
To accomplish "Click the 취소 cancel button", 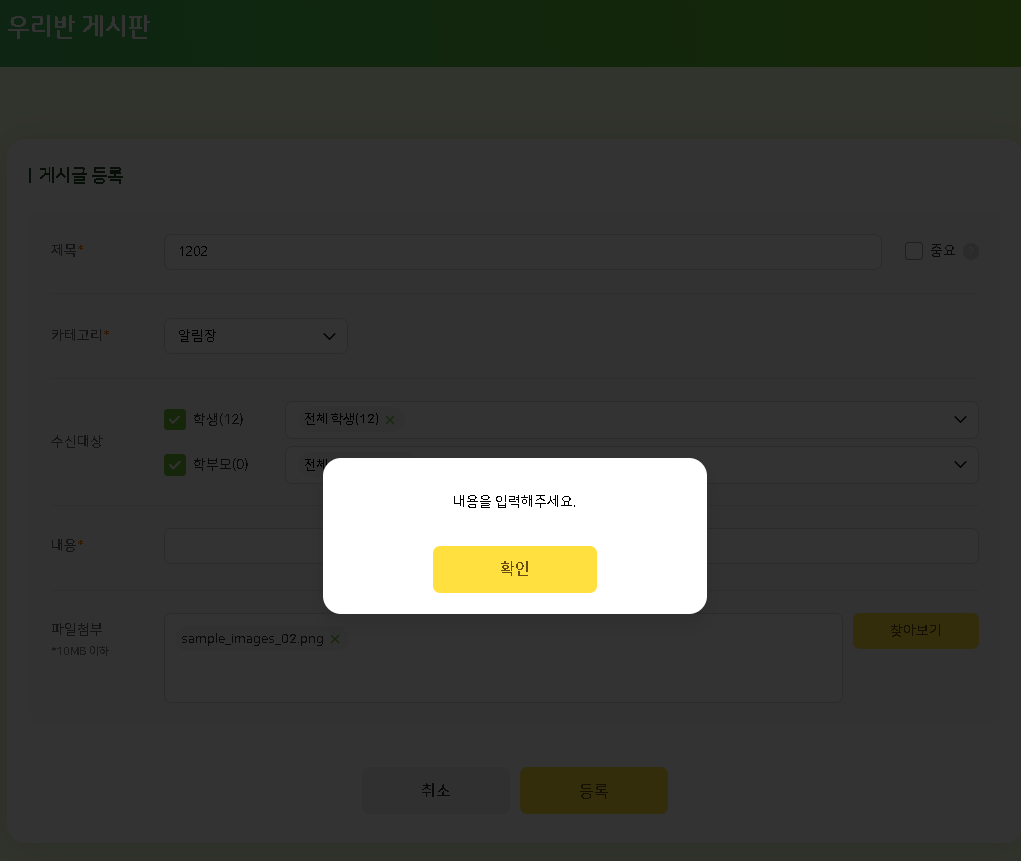I will pyautogui.click(x=435, y=791).
